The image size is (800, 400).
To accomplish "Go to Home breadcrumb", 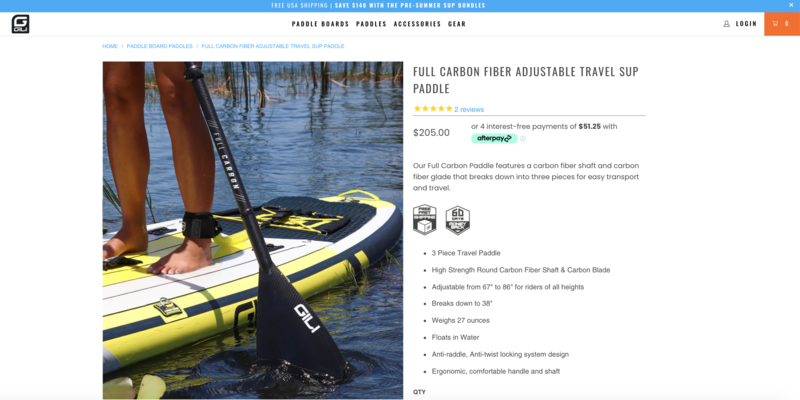I will (x=110, y=46).
